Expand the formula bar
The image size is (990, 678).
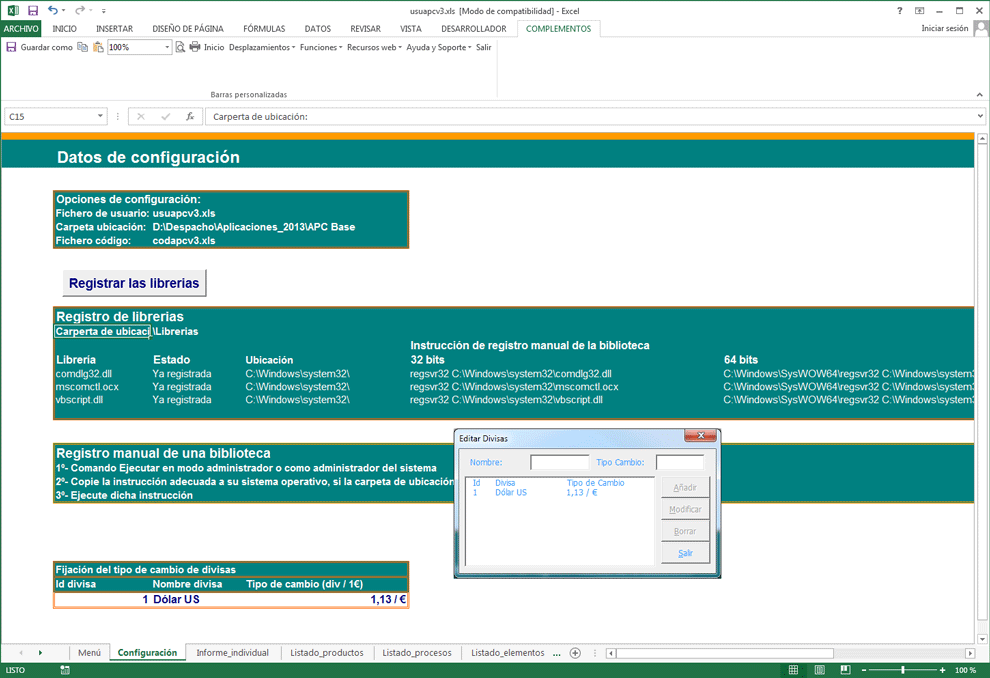pos(980,116)
